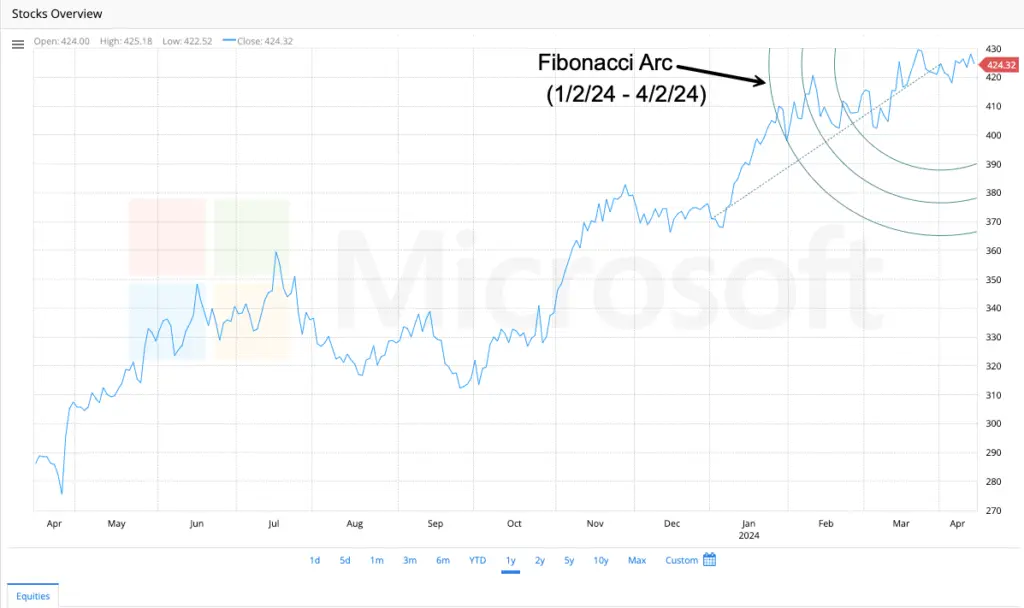Switch to the Equities tab

point(33,595)
